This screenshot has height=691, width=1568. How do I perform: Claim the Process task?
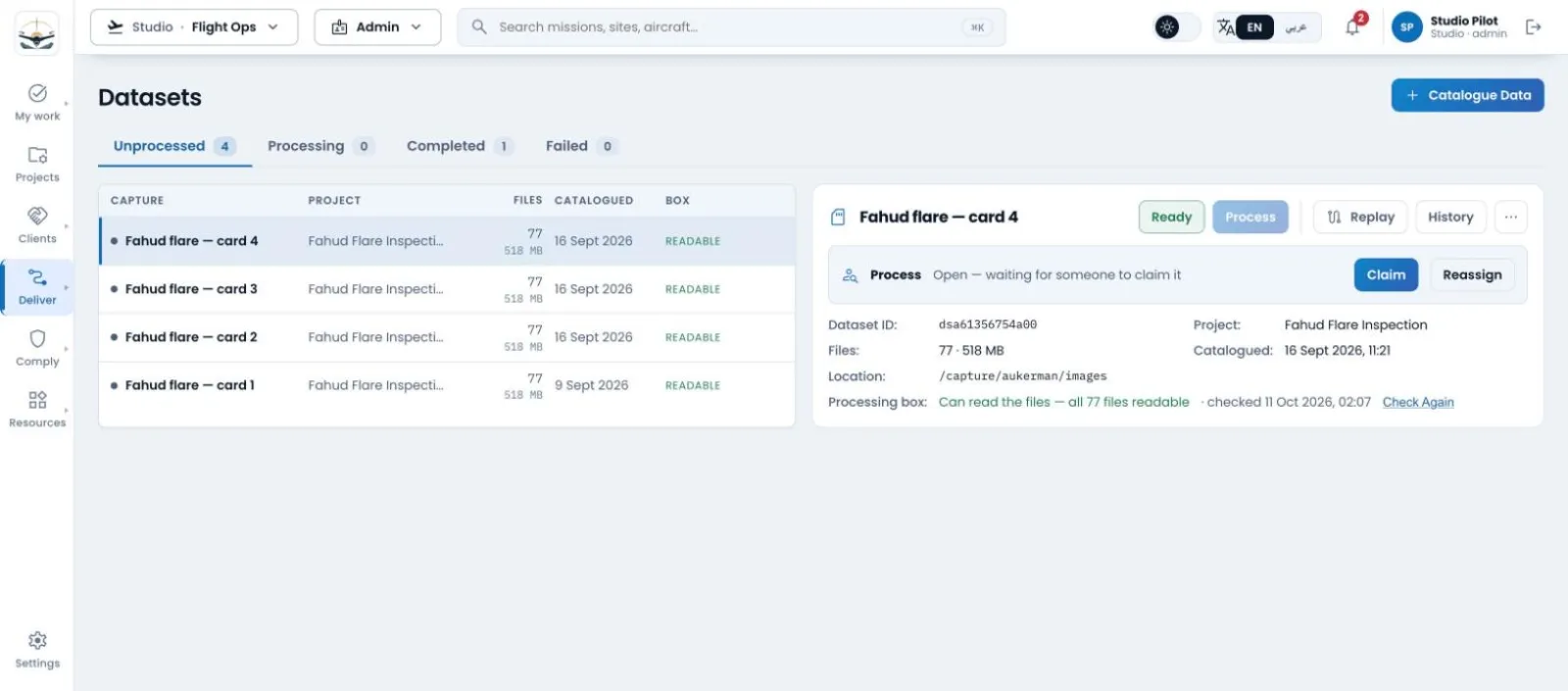click(1386, 274)
